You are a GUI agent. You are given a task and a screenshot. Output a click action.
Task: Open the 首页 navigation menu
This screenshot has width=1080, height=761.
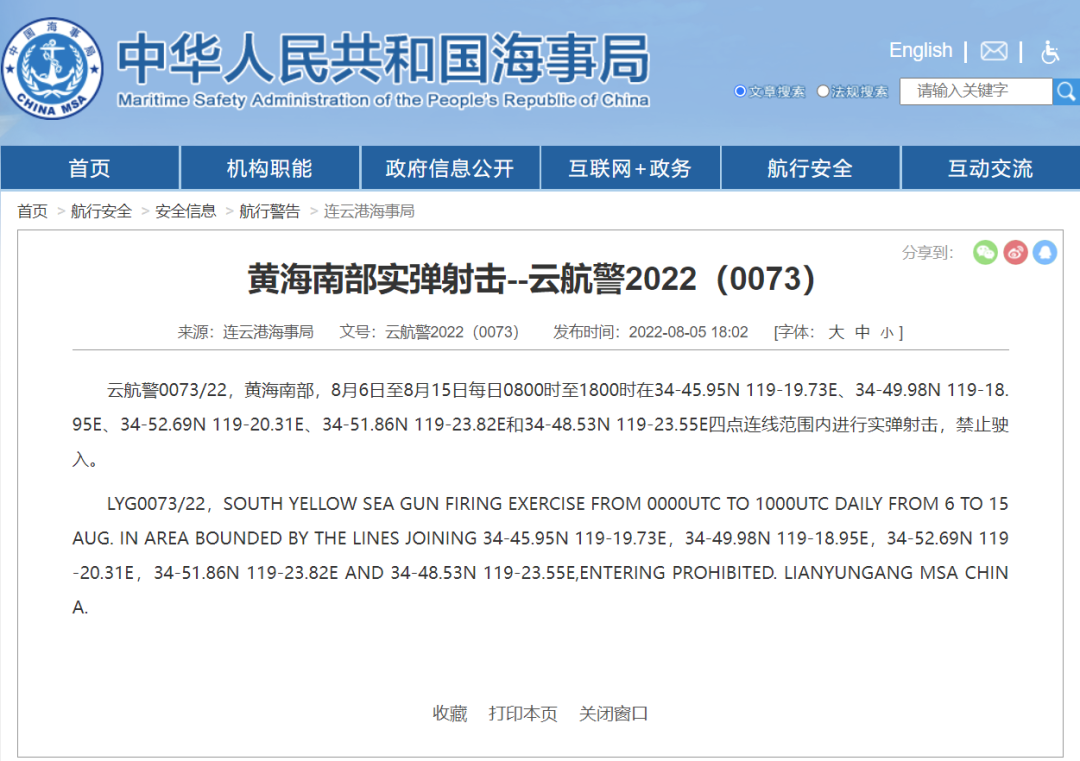[x=89, y=167]
